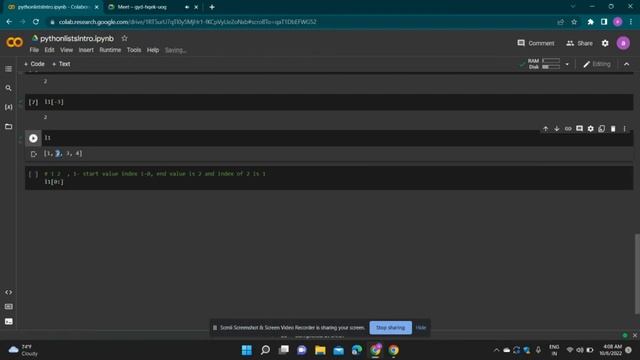Open Colab settings gear

coord(605,43)
